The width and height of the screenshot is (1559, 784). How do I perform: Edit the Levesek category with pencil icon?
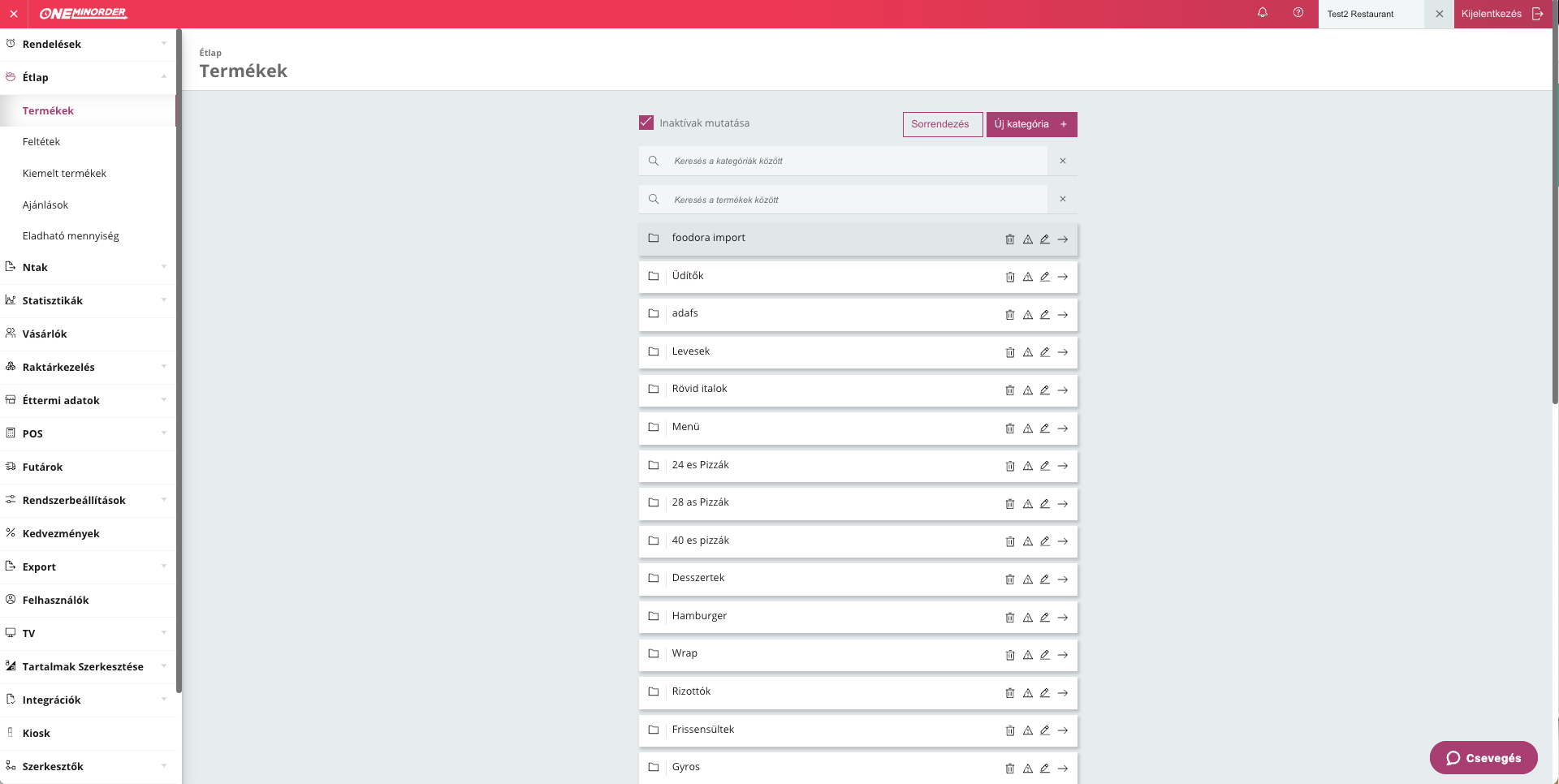coord(1045,352)
